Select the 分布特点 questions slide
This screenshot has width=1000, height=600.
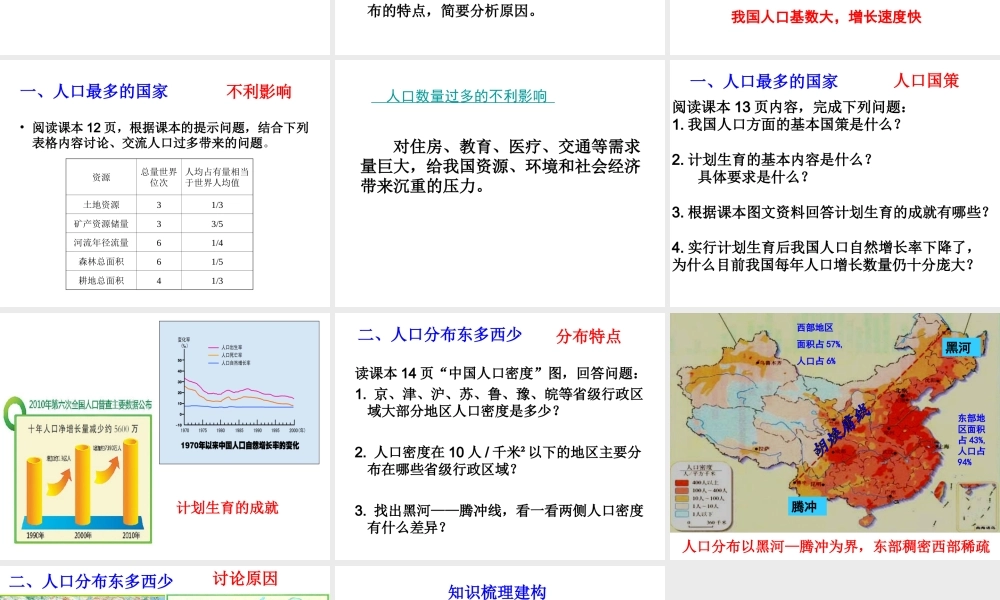coord(499,436)
